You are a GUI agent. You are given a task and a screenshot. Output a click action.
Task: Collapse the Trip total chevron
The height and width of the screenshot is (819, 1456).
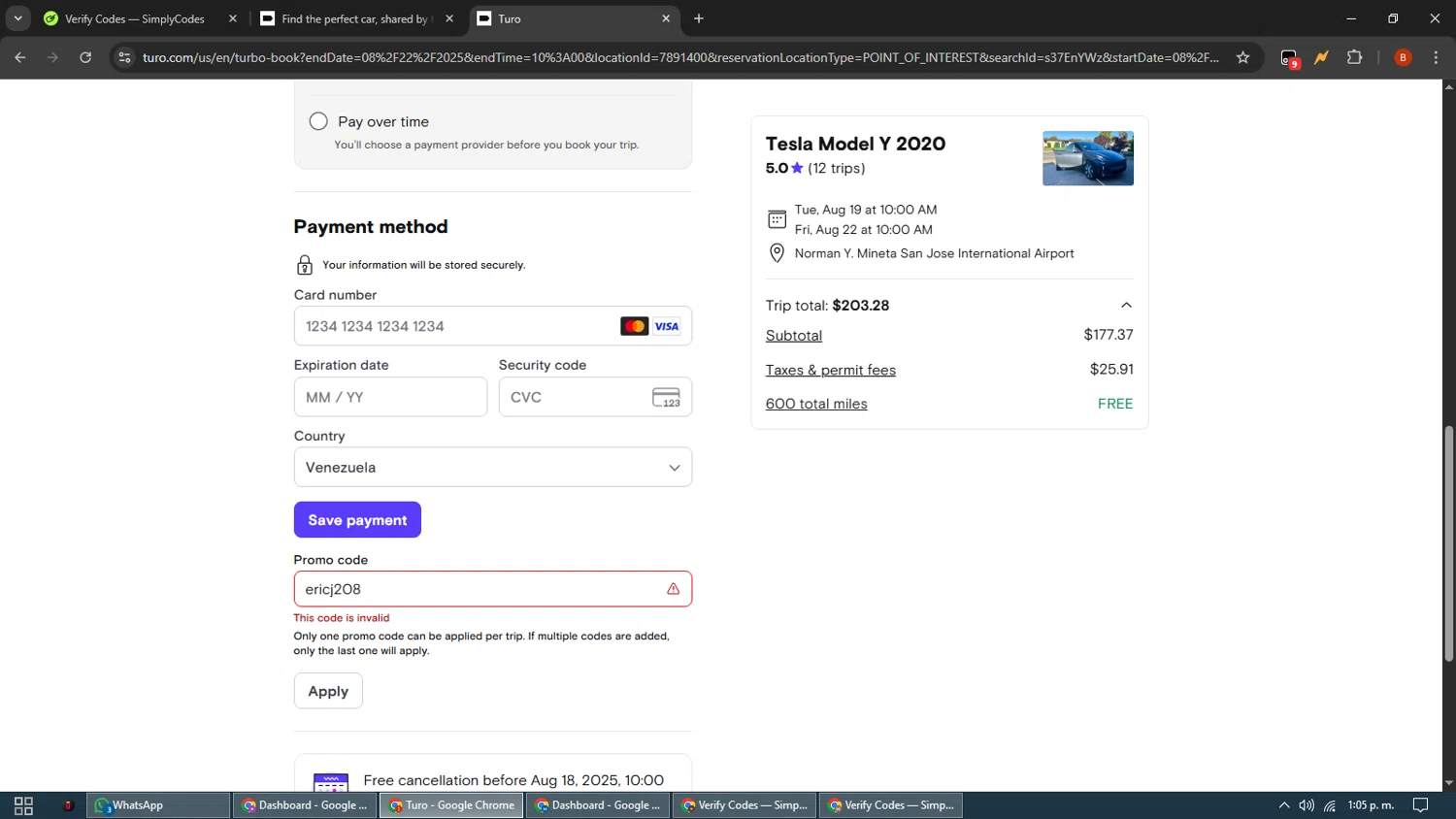(x=1126, y=305)
